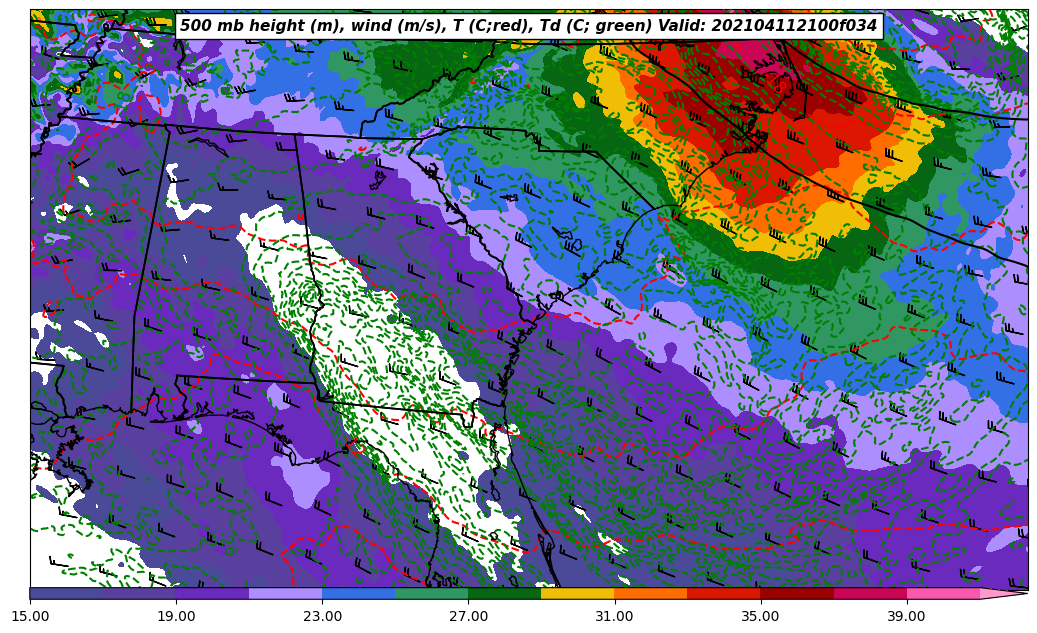Click the 19.00 colorbar tick label
Viewport: 1037px width, 633px height.
[176, 616]
